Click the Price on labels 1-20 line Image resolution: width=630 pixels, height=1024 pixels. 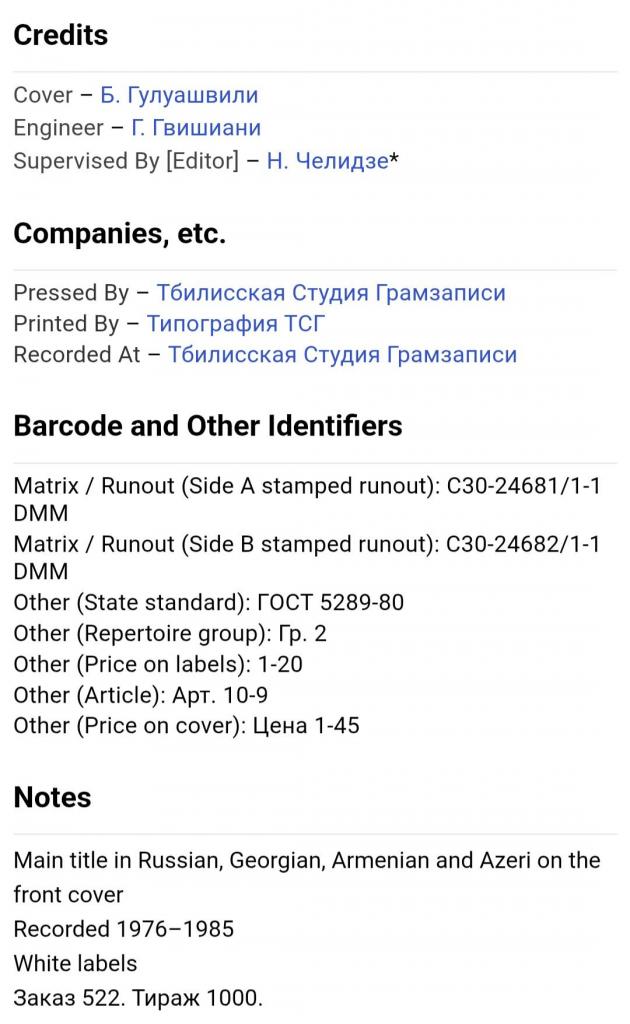(158, 664)
